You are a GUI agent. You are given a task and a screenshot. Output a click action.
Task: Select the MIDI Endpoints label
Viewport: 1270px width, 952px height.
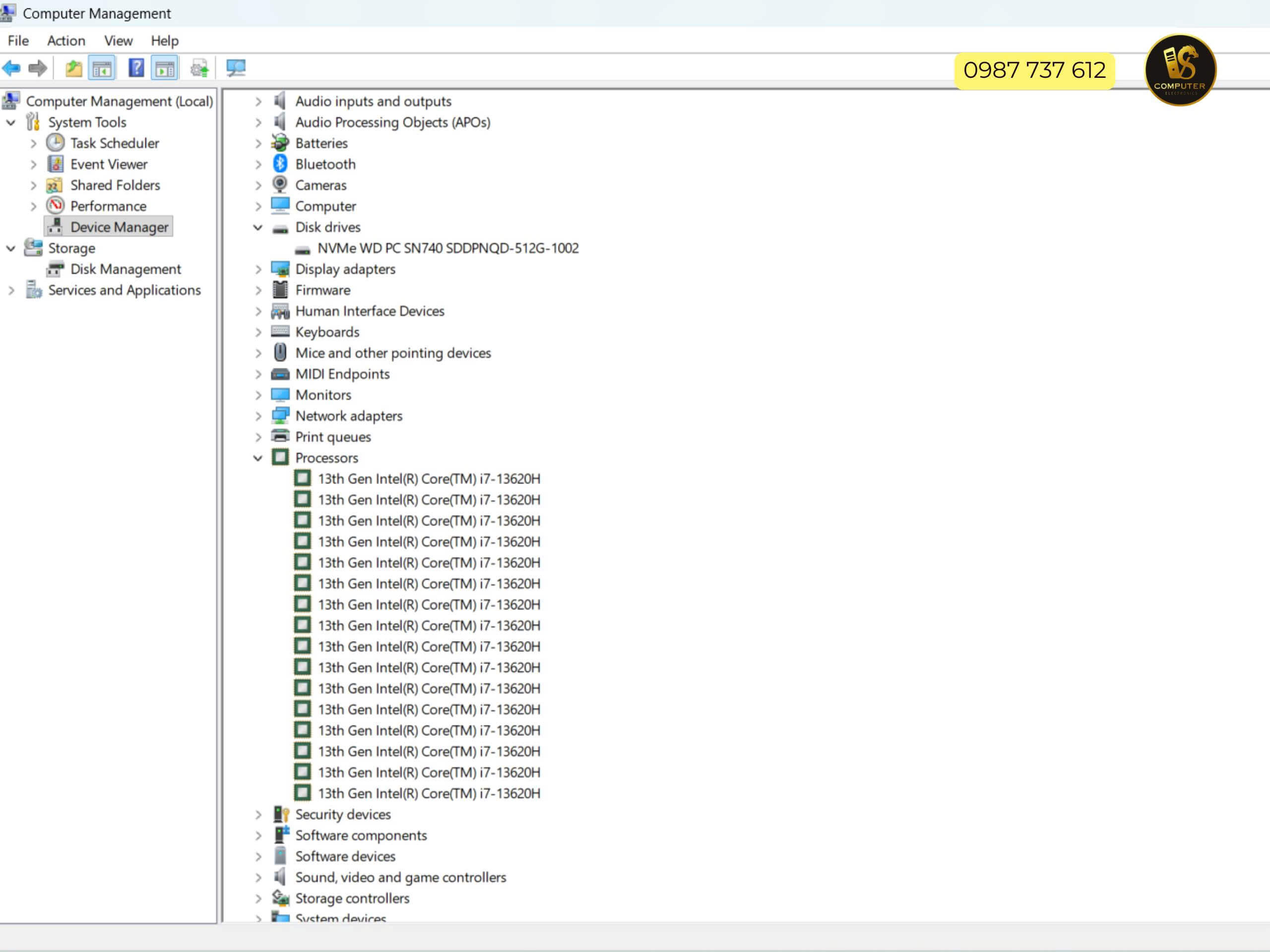pyautogui.click(x=342, y=373)
